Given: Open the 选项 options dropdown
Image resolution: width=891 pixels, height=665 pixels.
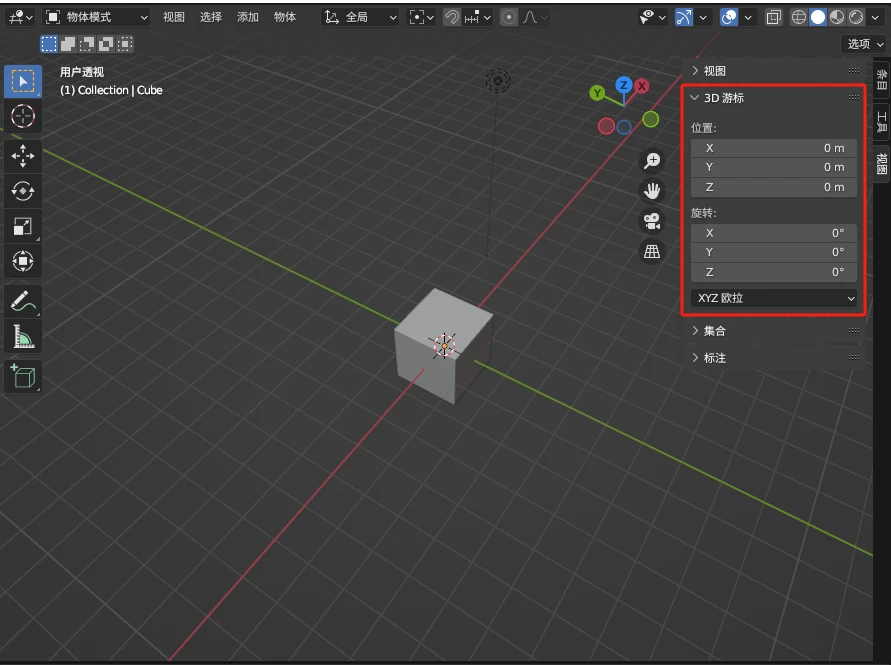Looking at the screenshot, I should (x=864, y=44).
